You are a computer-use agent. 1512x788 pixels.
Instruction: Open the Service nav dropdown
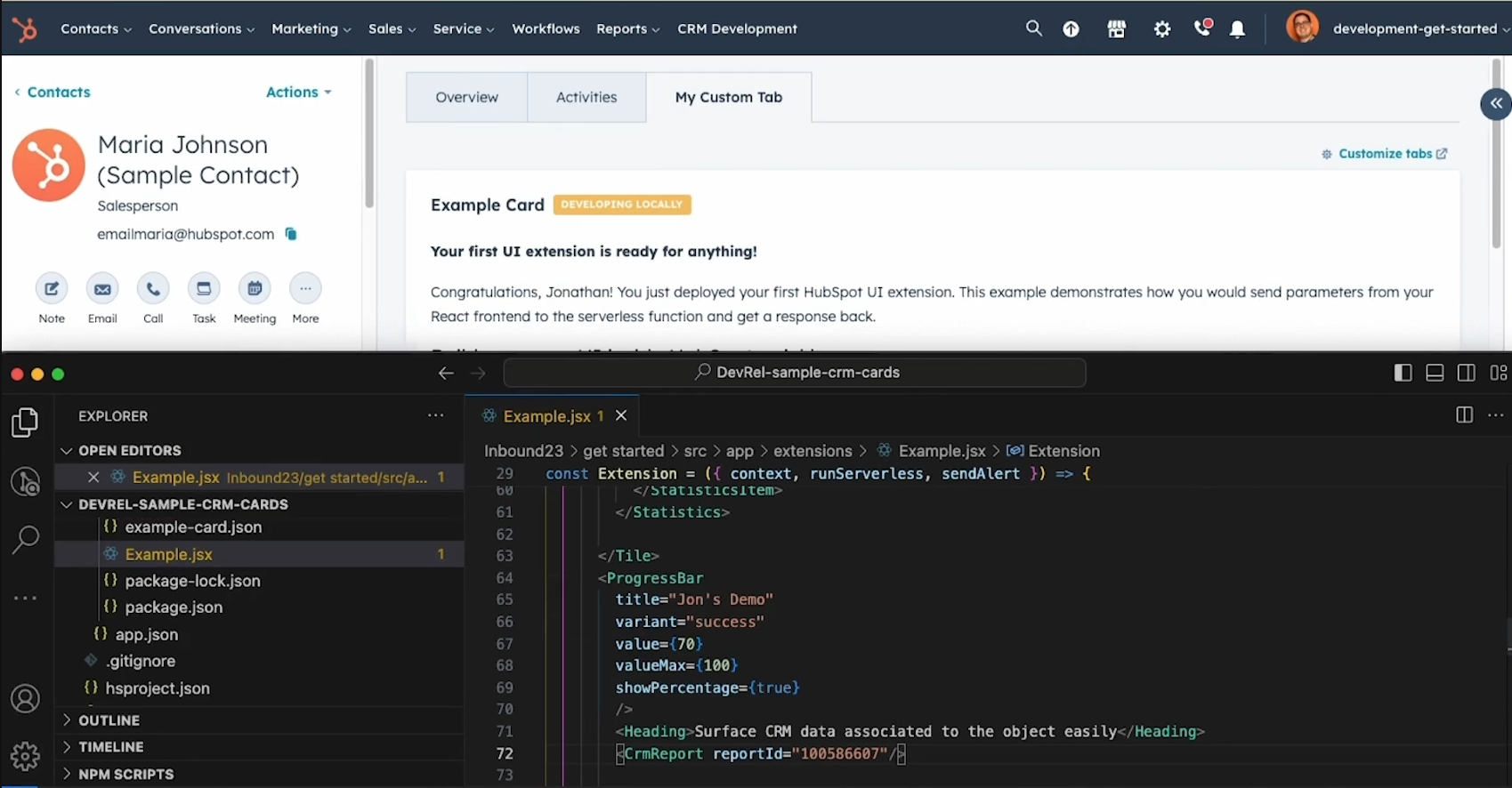[463, 28]
